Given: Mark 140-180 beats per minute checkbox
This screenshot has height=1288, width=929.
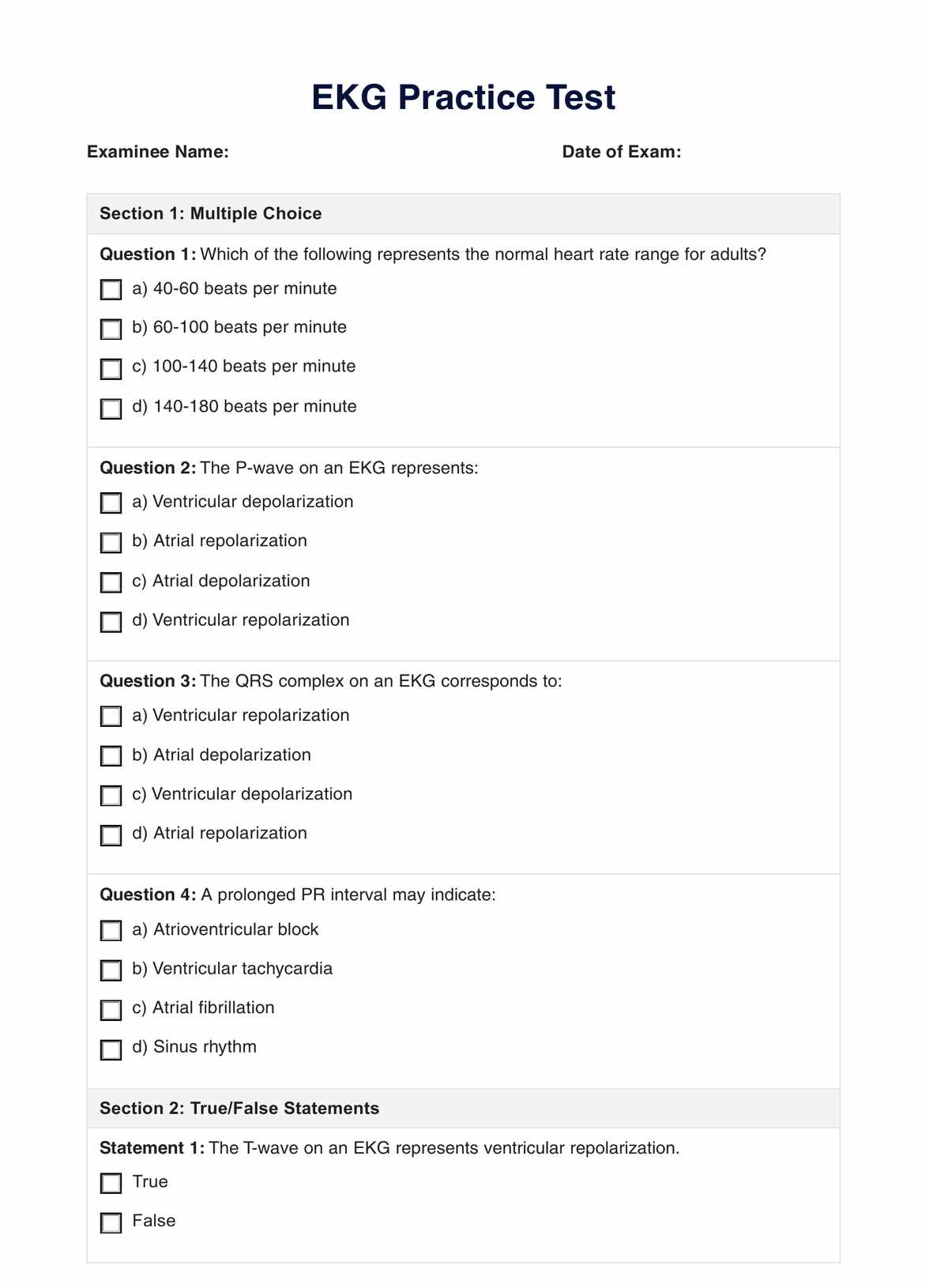Looking at the screenshot, I should tap(111, 409).
